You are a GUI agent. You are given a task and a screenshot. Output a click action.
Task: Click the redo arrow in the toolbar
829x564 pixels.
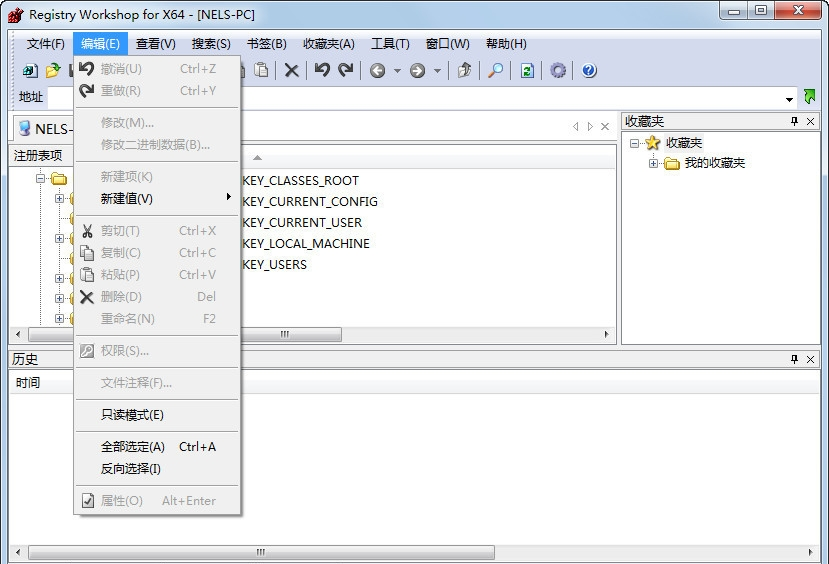[x=346, y=70]
